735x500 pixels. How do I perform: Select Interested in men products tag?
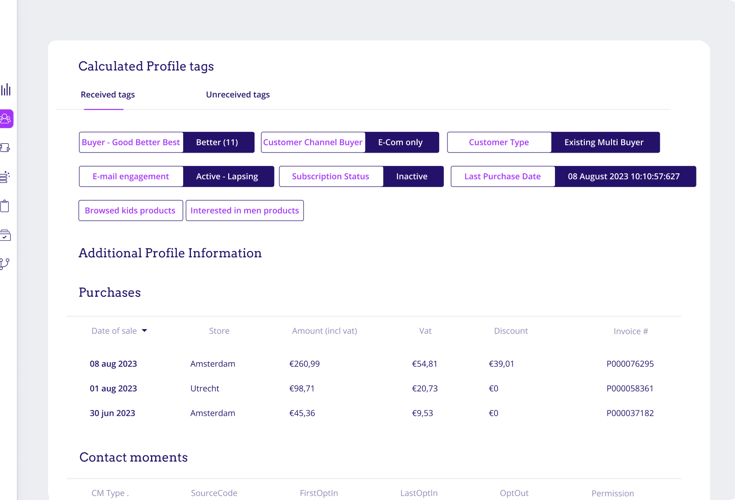coord(245,211)
